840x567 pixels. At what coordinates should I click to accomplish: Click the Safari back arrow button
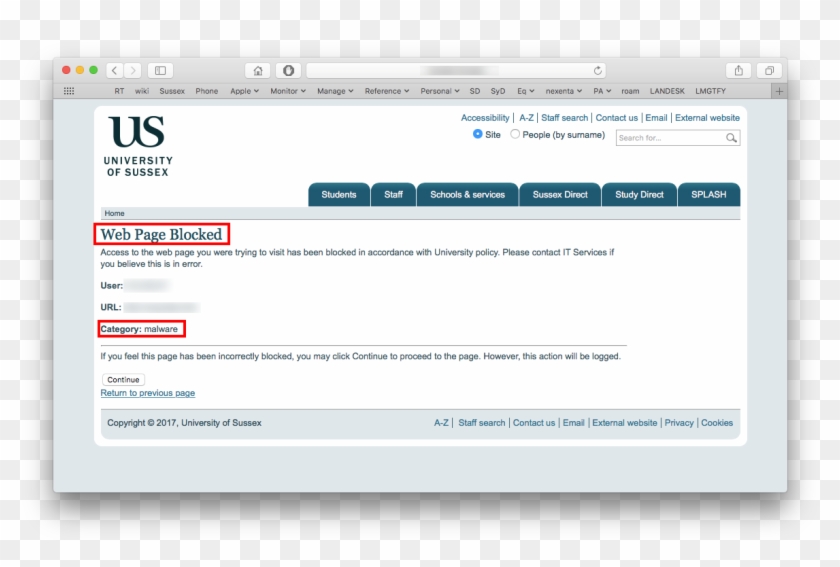[x=114, y=70]
